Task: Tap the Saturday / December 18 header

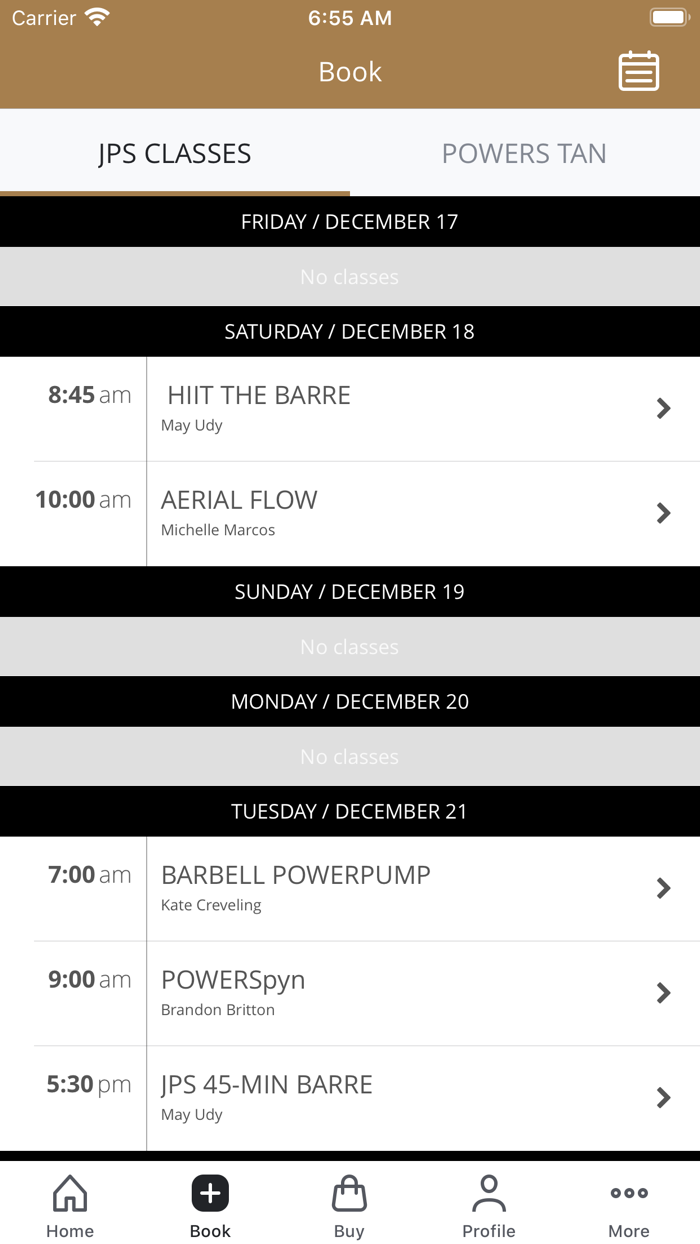Action: point(350,332)
